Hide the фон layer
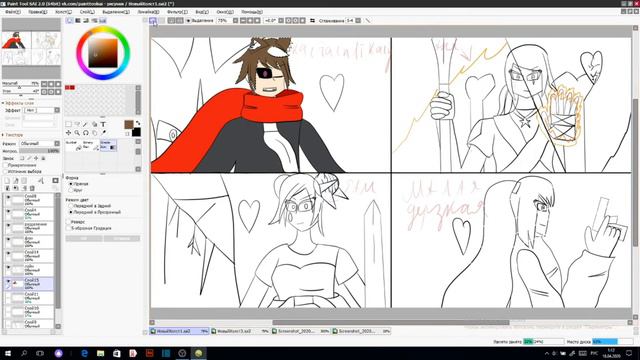 pos(8,240)
